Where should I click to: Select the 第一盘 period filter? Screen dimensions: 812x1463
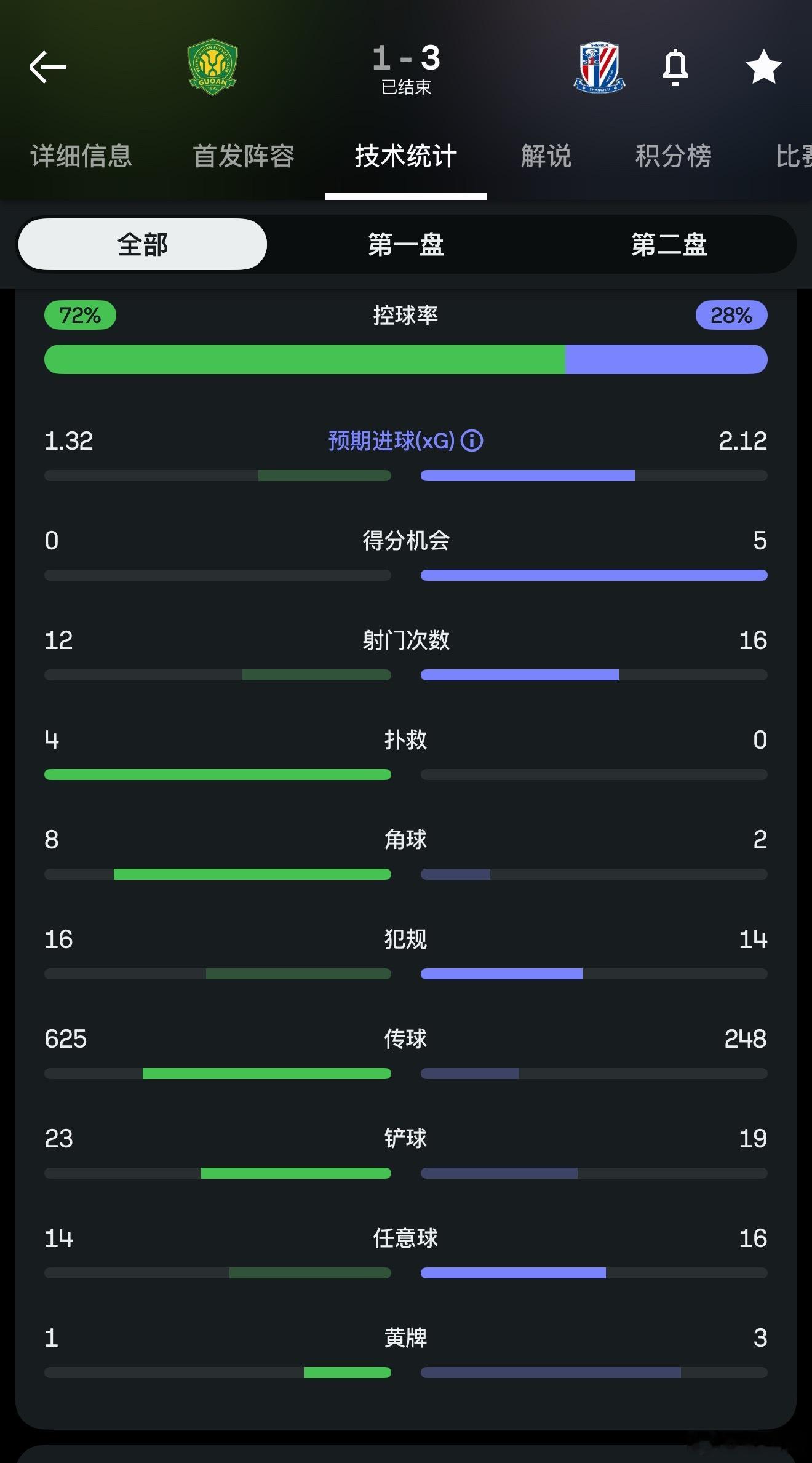pyautogui.click(x=406, y=244)
